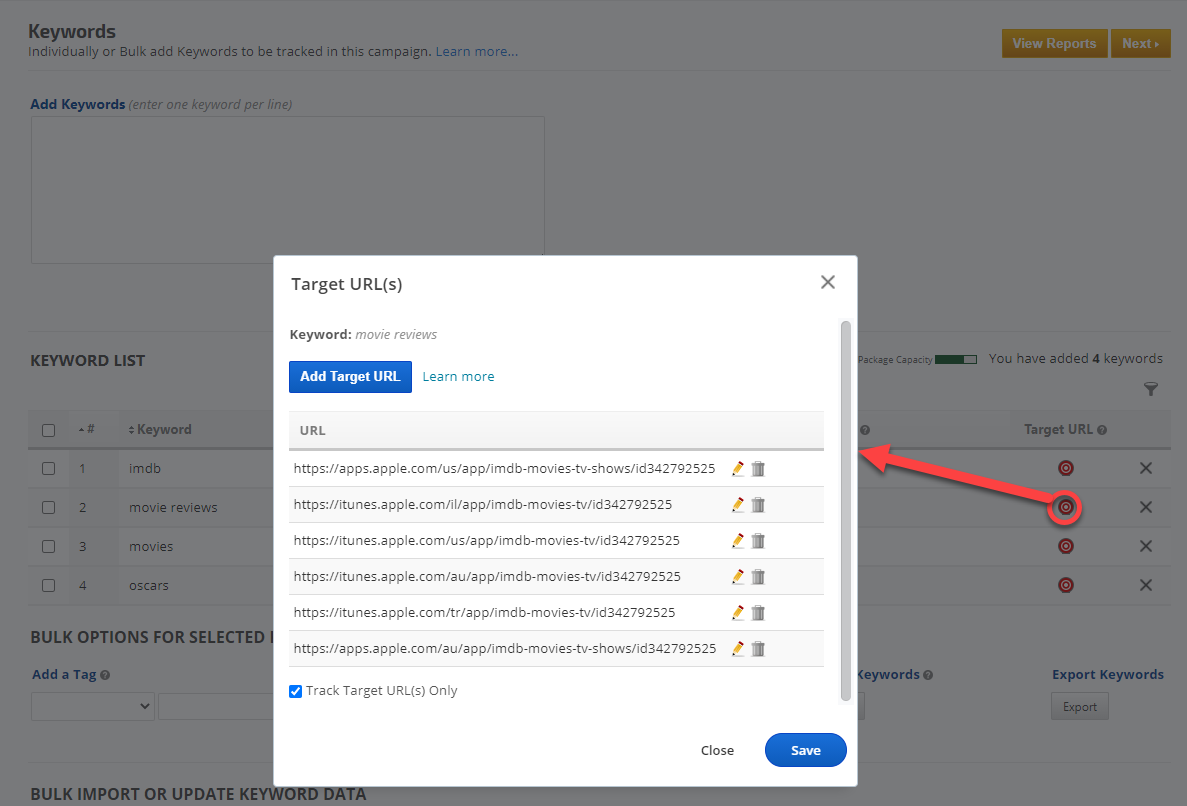Open the Add a Tag dropdown

click(92, 707)
